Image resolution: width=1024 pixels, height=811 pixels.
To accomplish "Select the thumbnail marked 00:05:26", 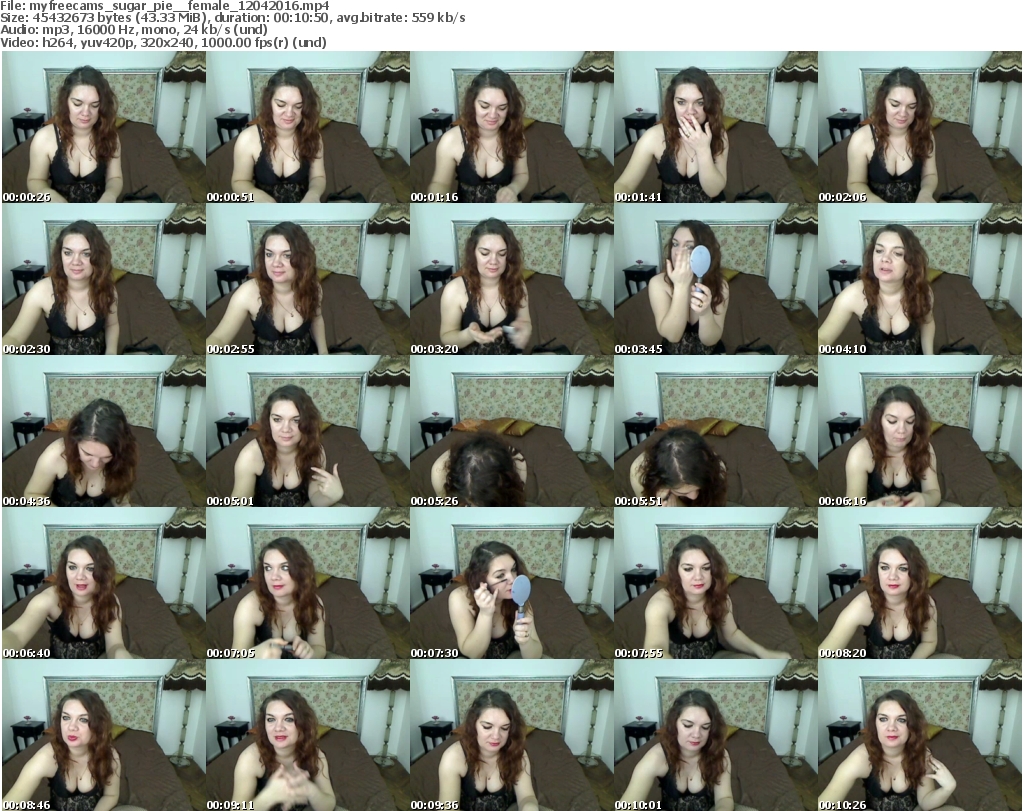I will pos(512,432).
